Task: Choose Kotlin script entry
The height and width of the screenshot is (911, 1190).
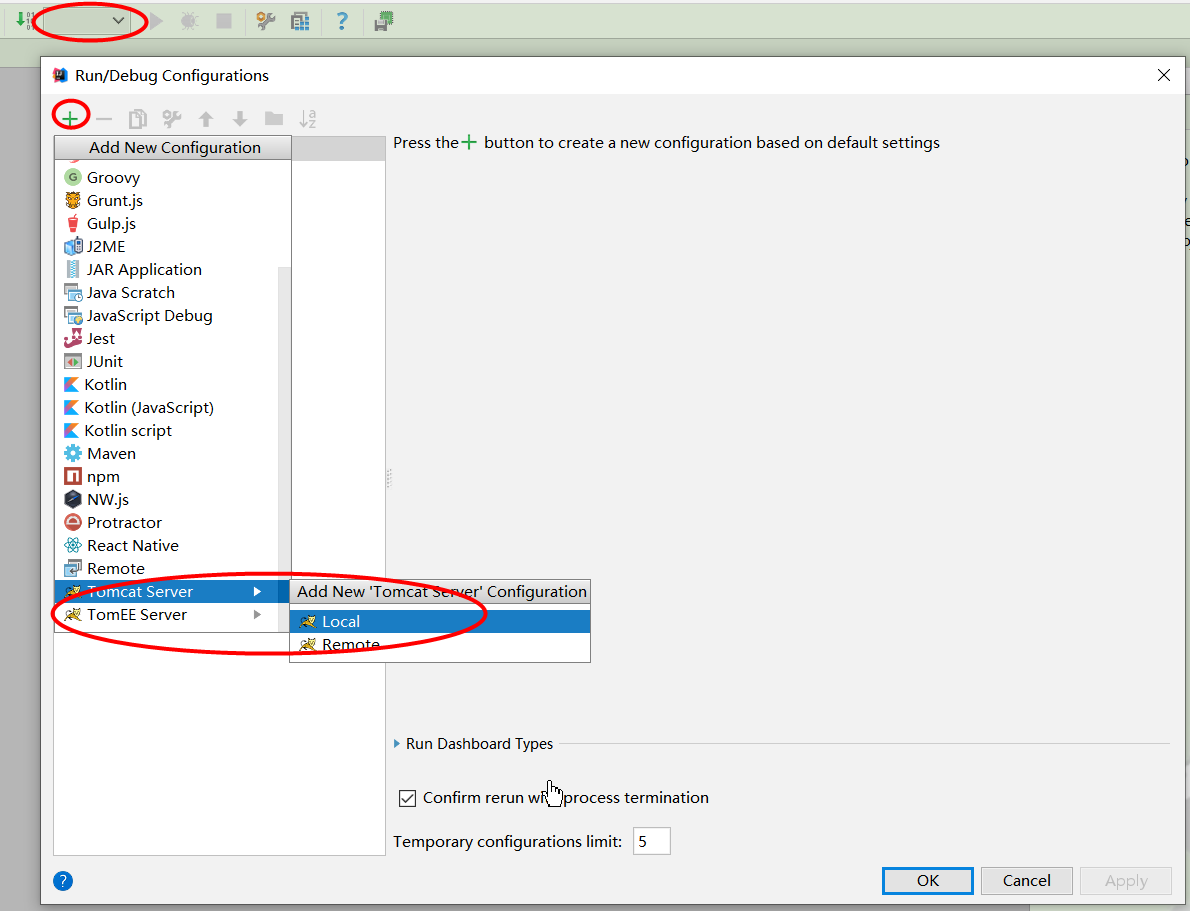Action: pyautogui.click(x=167, y=430)
